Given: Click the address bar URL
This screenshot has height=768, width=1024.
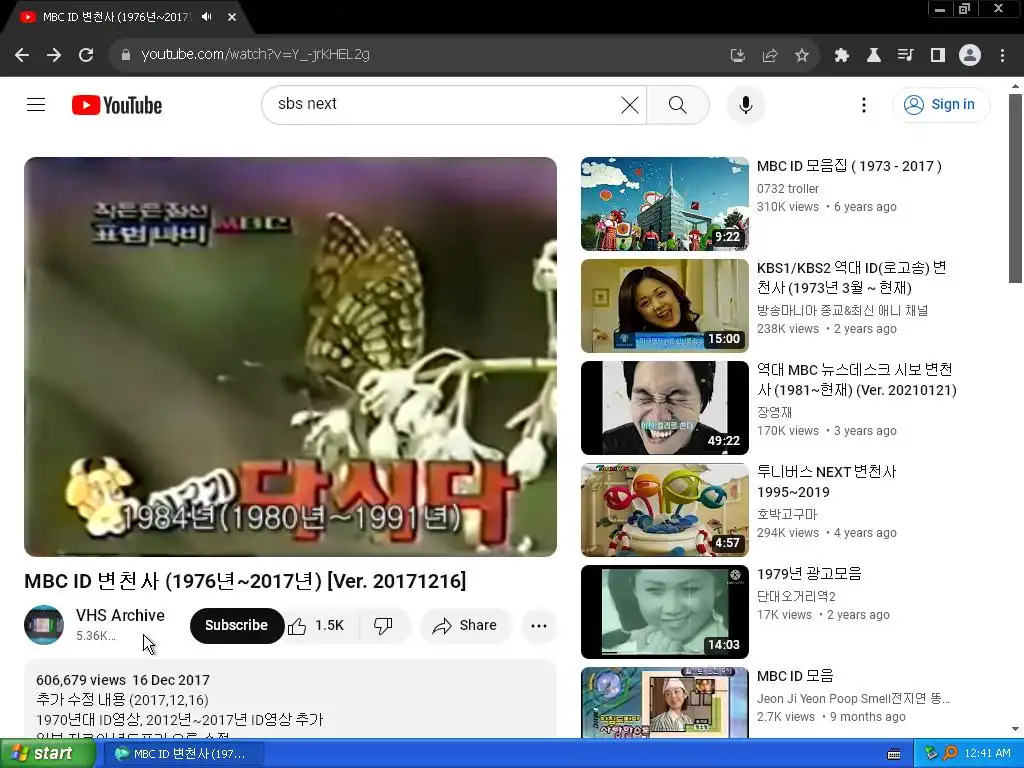Looking at the screenshot, I should (255, 55).
